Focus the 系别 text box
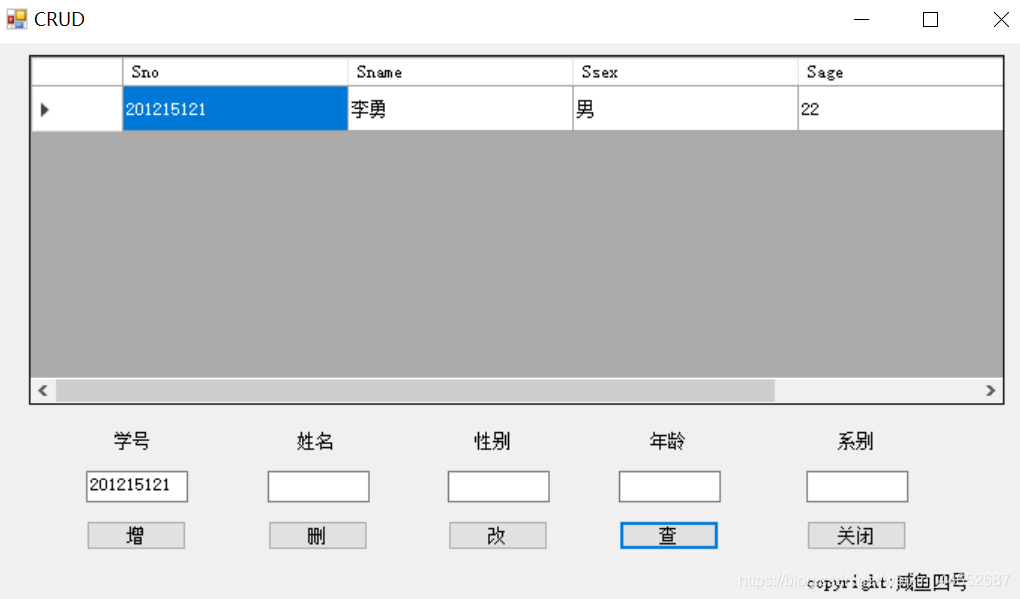The width and height of the screenshot is (1020, 599). [857, 486]
